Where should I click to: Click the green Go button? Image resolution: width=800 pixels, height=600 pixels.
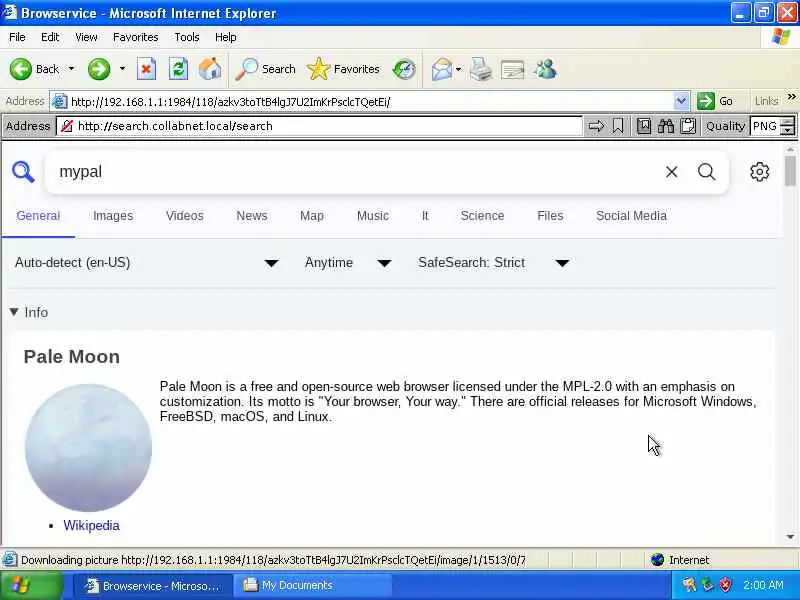715,101
